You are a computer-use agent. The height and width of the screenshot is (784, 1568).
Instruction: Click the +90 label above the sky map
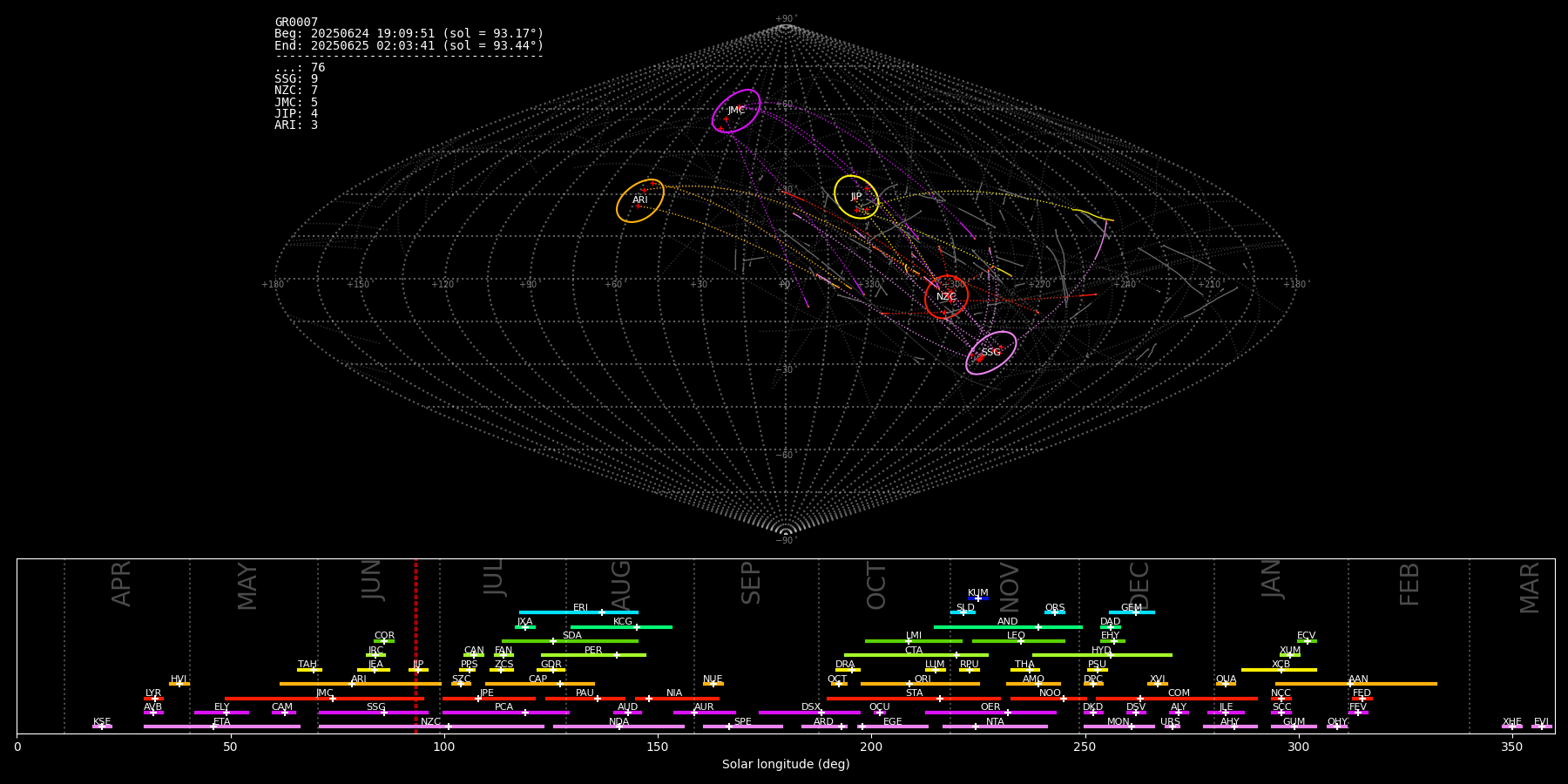pyautogui.click(x=786, y=18)
